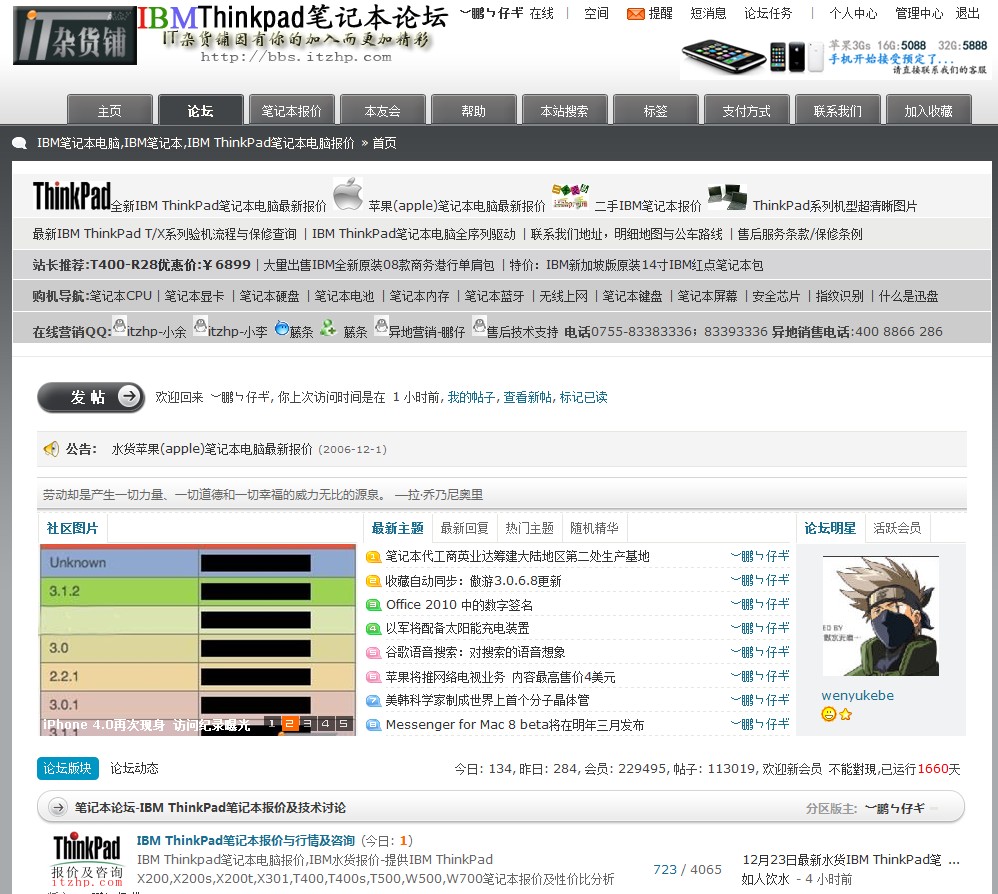Click the green MSN people icon
998x894 pixels.
[x=328, y=328]
